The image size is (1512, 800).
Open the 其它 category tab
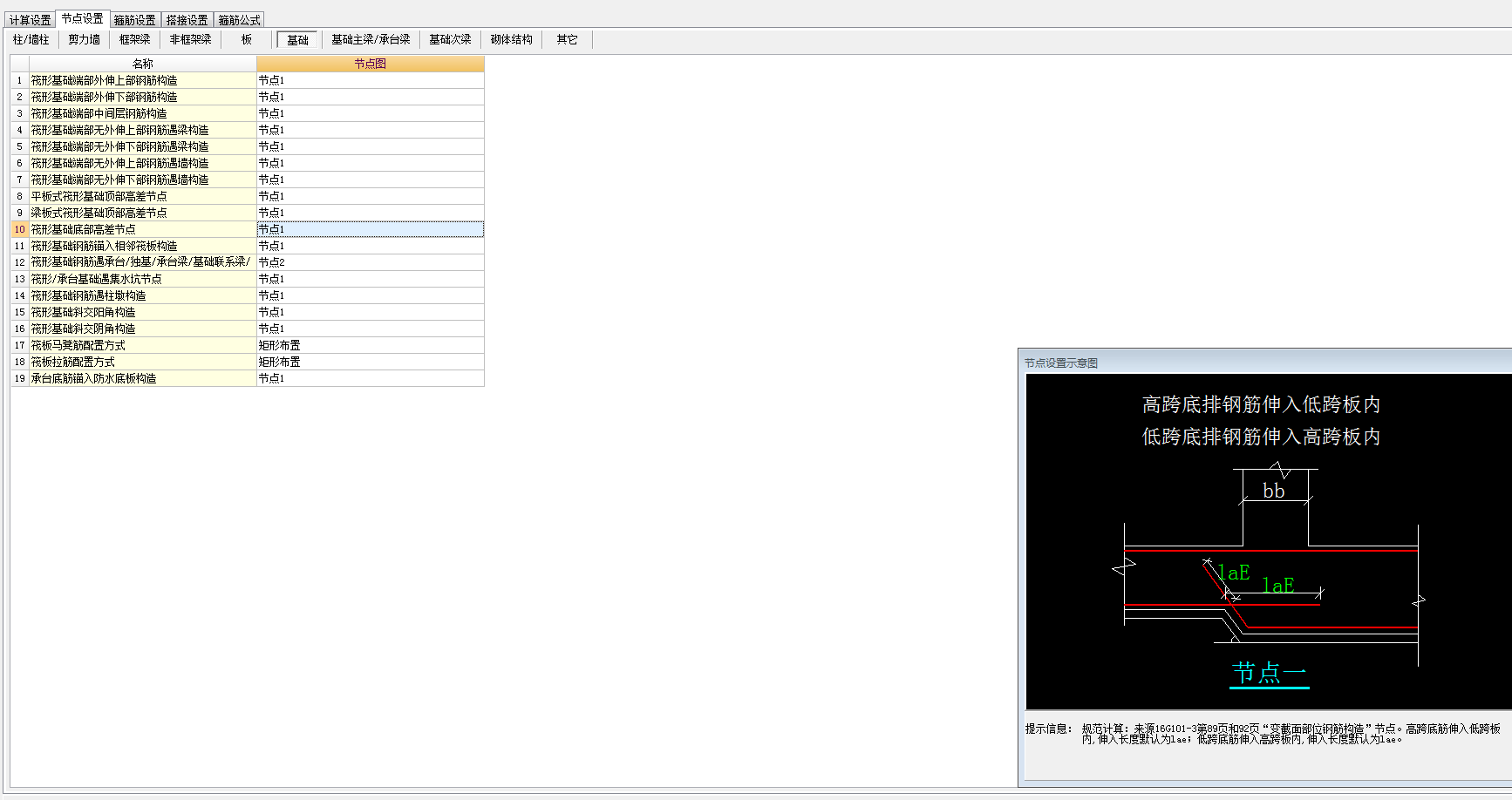(x=567, y=39)
